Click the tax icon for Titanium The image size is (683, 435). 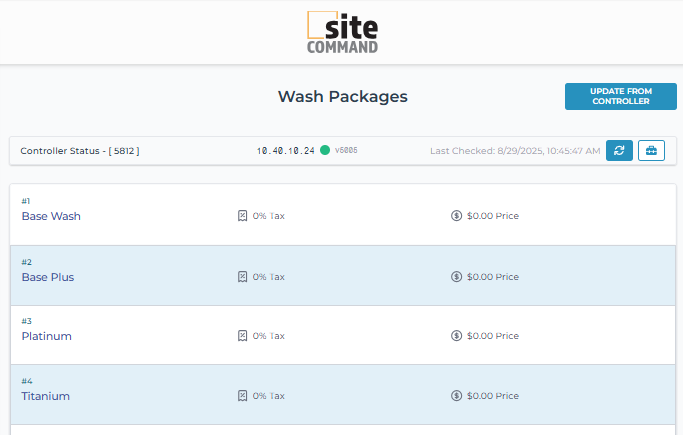click(242, 396)
